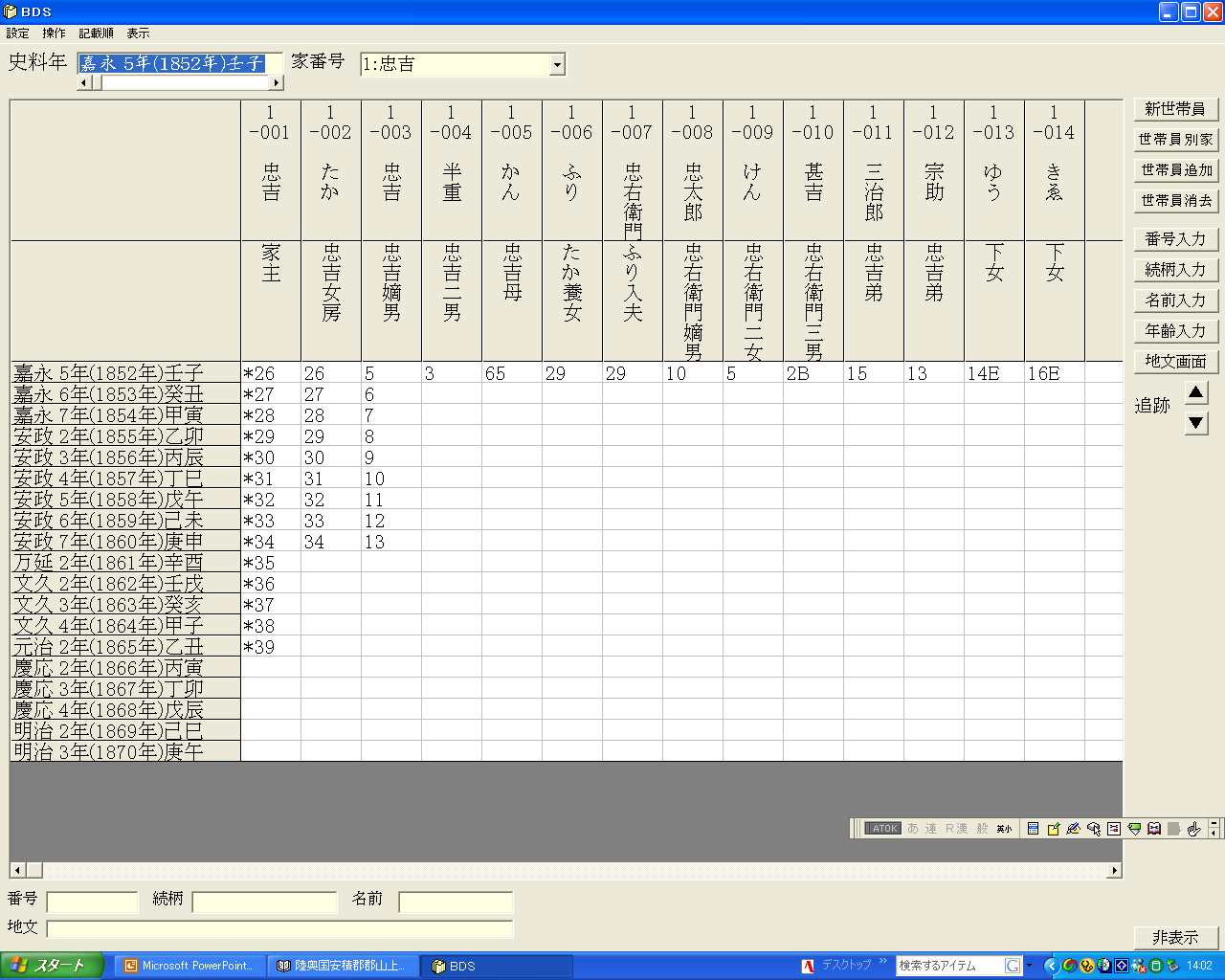
Task: Click the 新世帯員 button
Action: click(x=1175, y=109)
